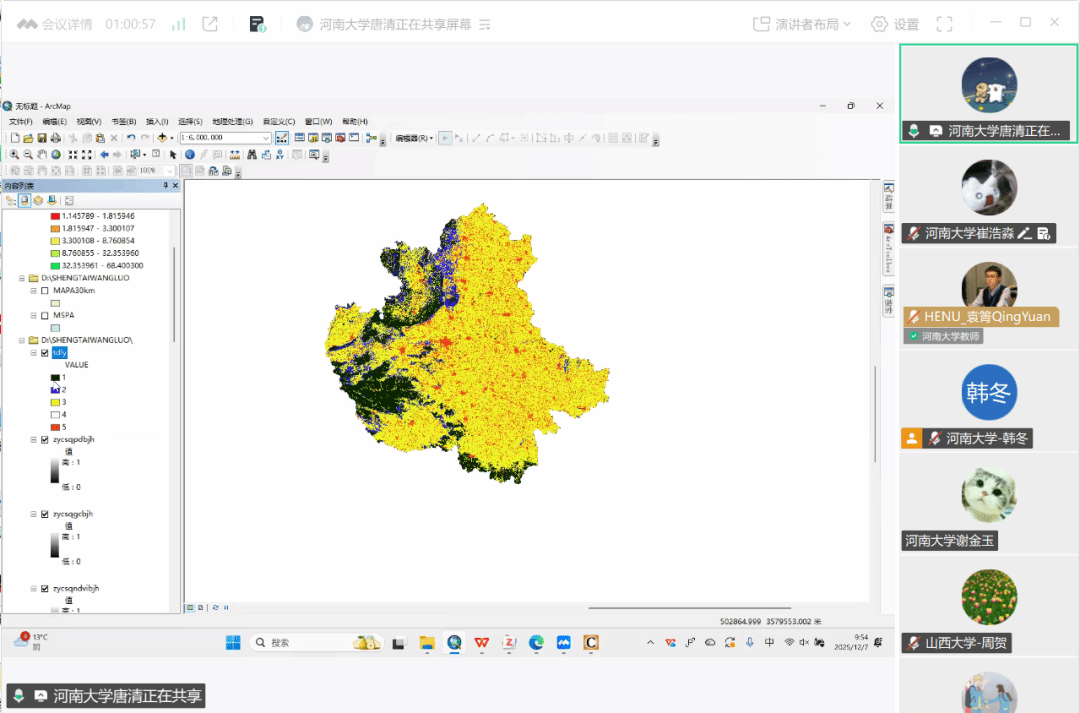The height and width of the screenshot is (713, 1080).
Task: Click the Save map icon
Action: (42, 138)
